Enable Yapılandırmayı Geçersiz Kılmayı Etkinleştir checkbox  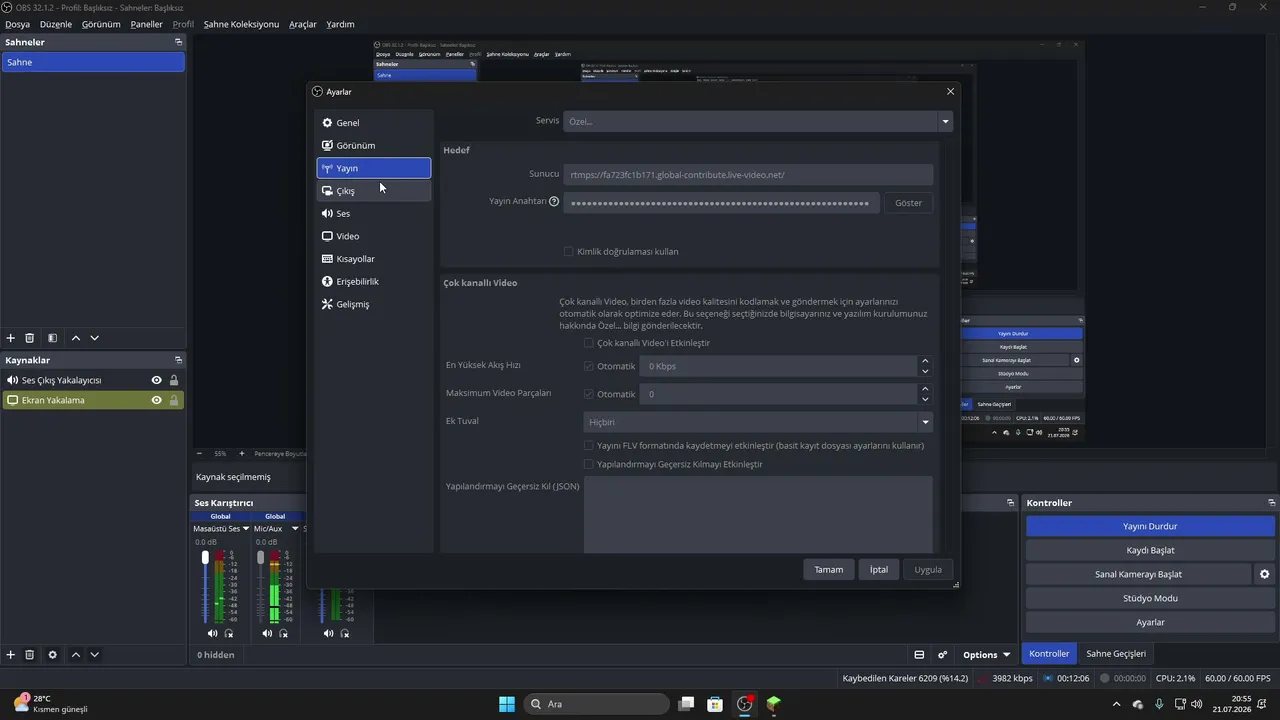[588, 464]
